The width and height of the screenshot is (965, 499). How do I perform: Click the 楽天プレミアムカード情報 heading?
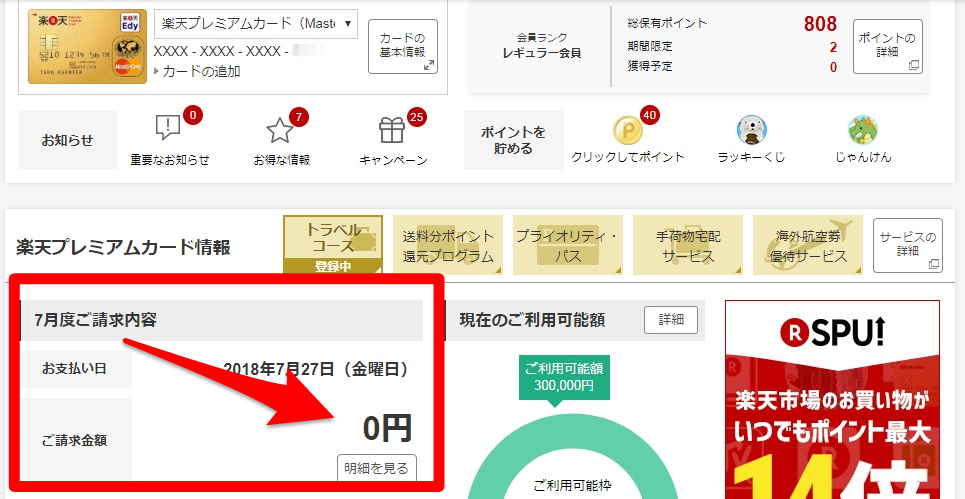pos(124,247)
